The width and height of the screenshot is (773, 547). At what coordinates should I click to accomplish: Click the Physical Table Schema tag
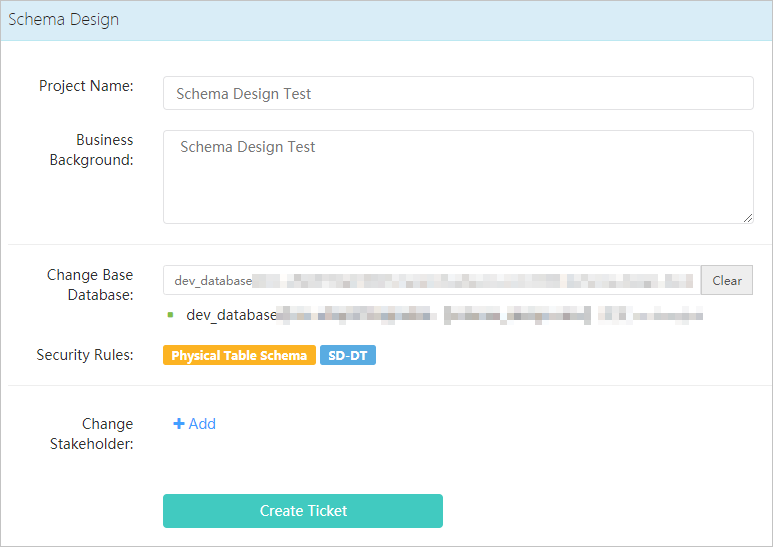click(239, 355)
